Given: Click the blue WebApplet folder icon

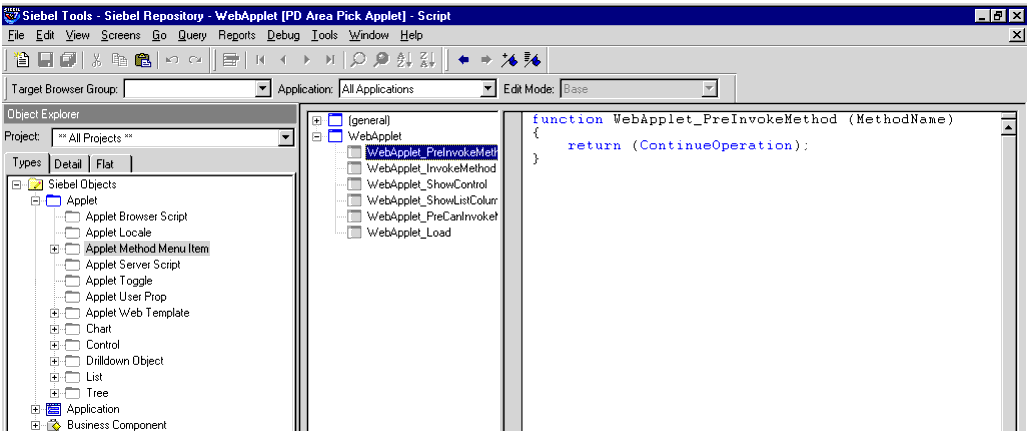Looking at the screenshot, I should click(x=335, y=136).
